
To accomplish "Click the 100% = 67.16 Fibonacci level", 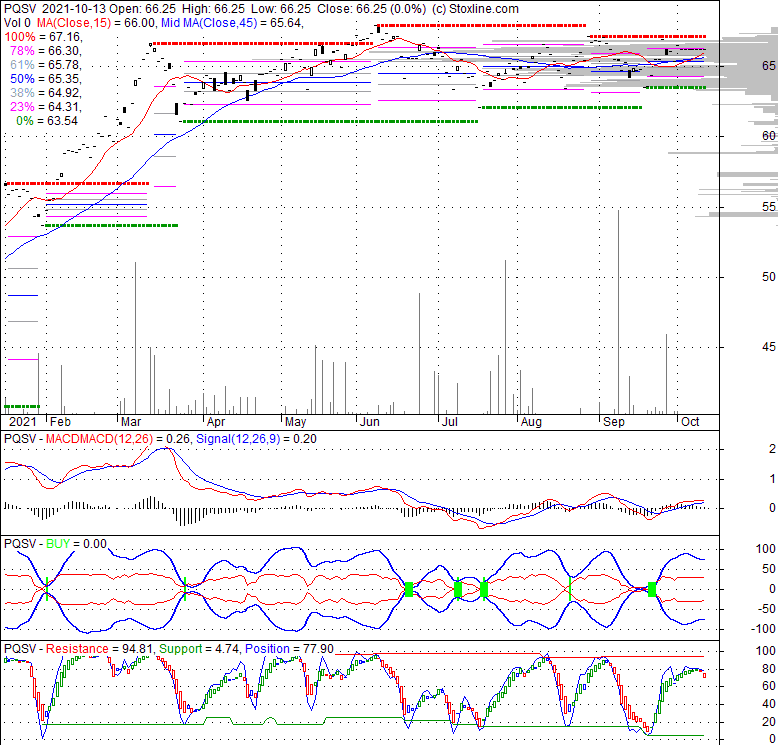I will tap(43, 37).
